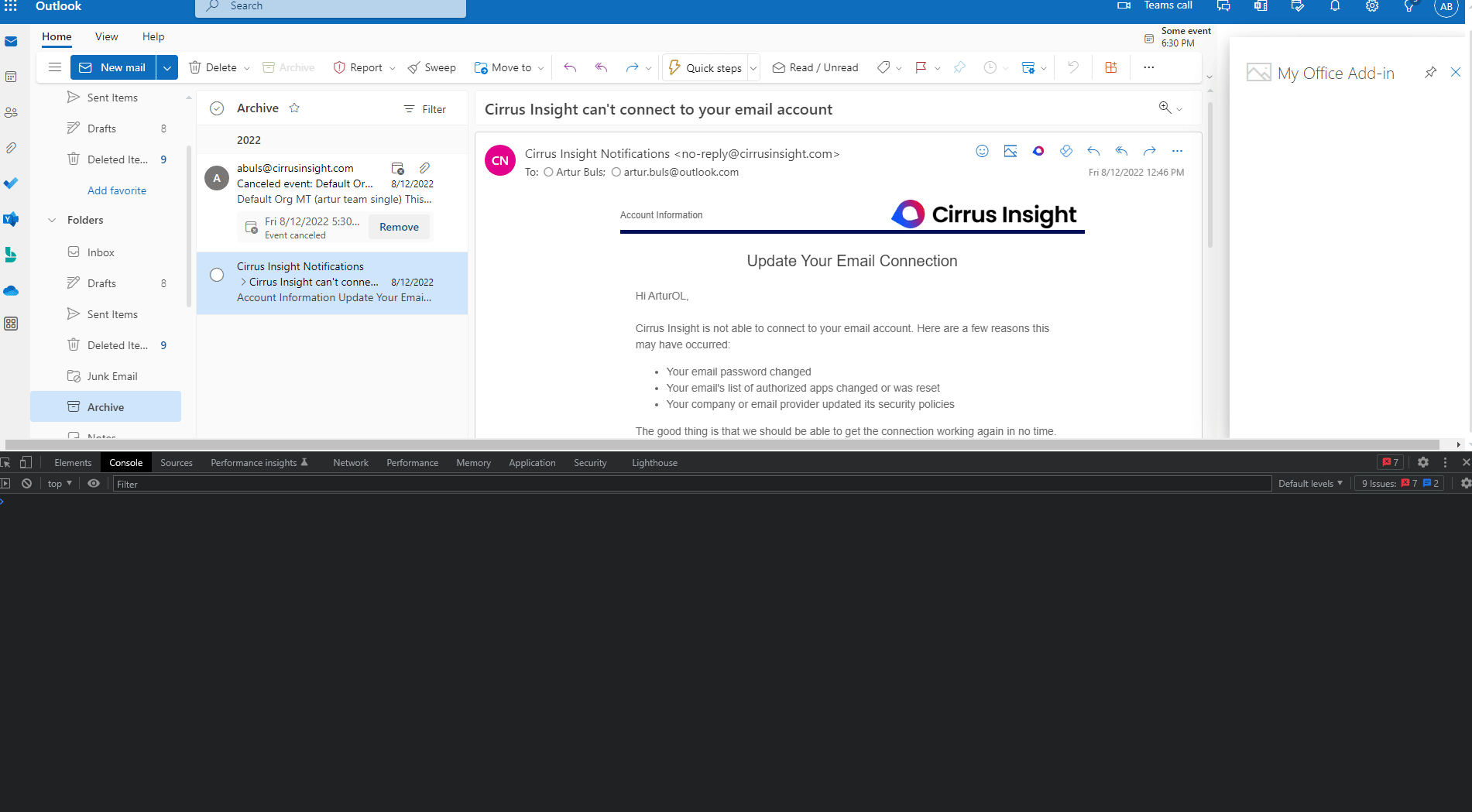
Task: Open Files paperclip in left rail
Action: click(11, 148)
